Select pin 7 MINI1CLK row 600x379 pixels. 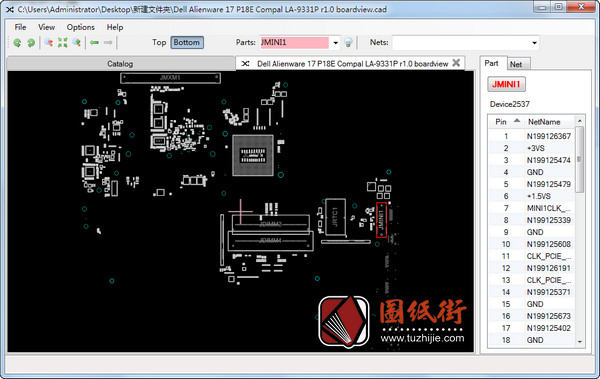[532, 208]
